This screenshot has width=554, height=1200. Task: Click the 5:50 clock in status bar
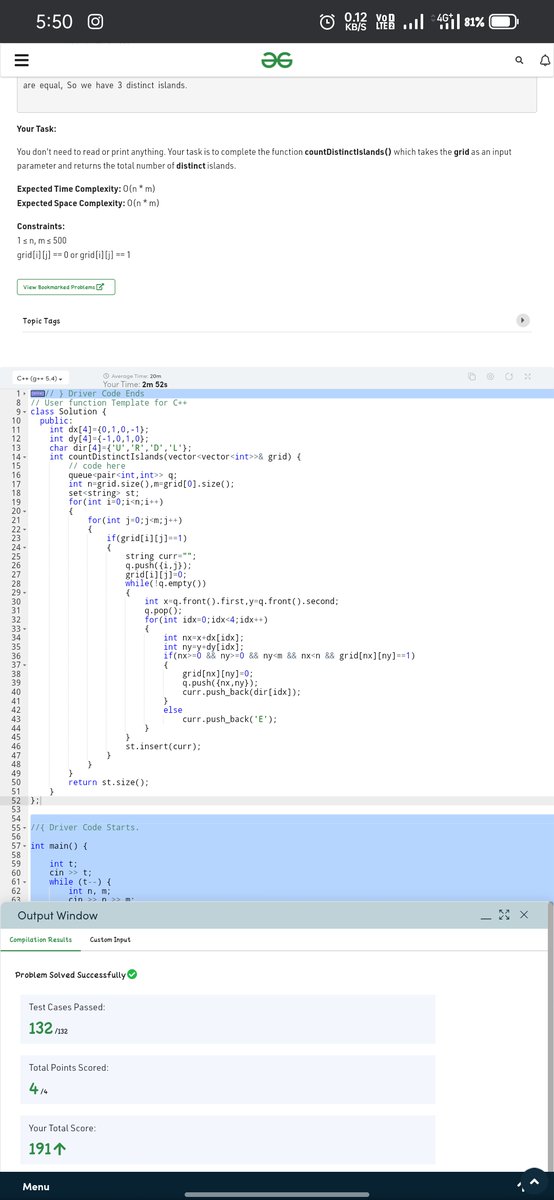click(55, 20)
